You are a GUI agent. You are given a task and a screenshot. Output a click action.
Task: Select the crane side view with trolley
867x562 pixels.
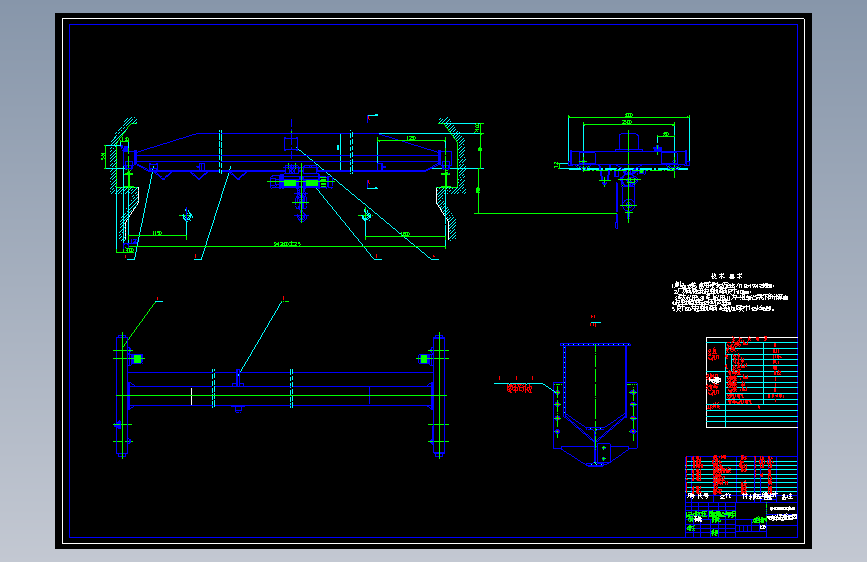pyautogui.click(x=629, y=170)
